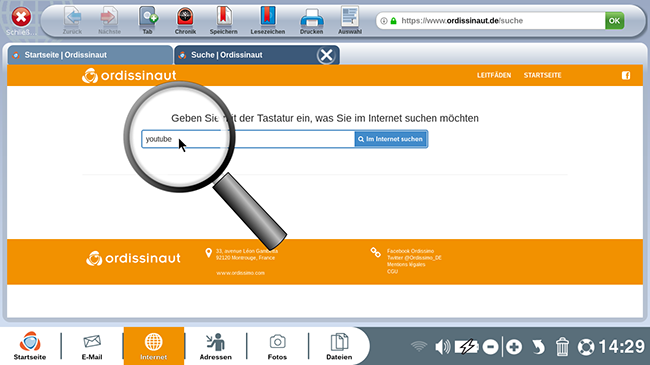650x365 pixels.
Task: Open the CGU footer link
Action: (392, 271)
